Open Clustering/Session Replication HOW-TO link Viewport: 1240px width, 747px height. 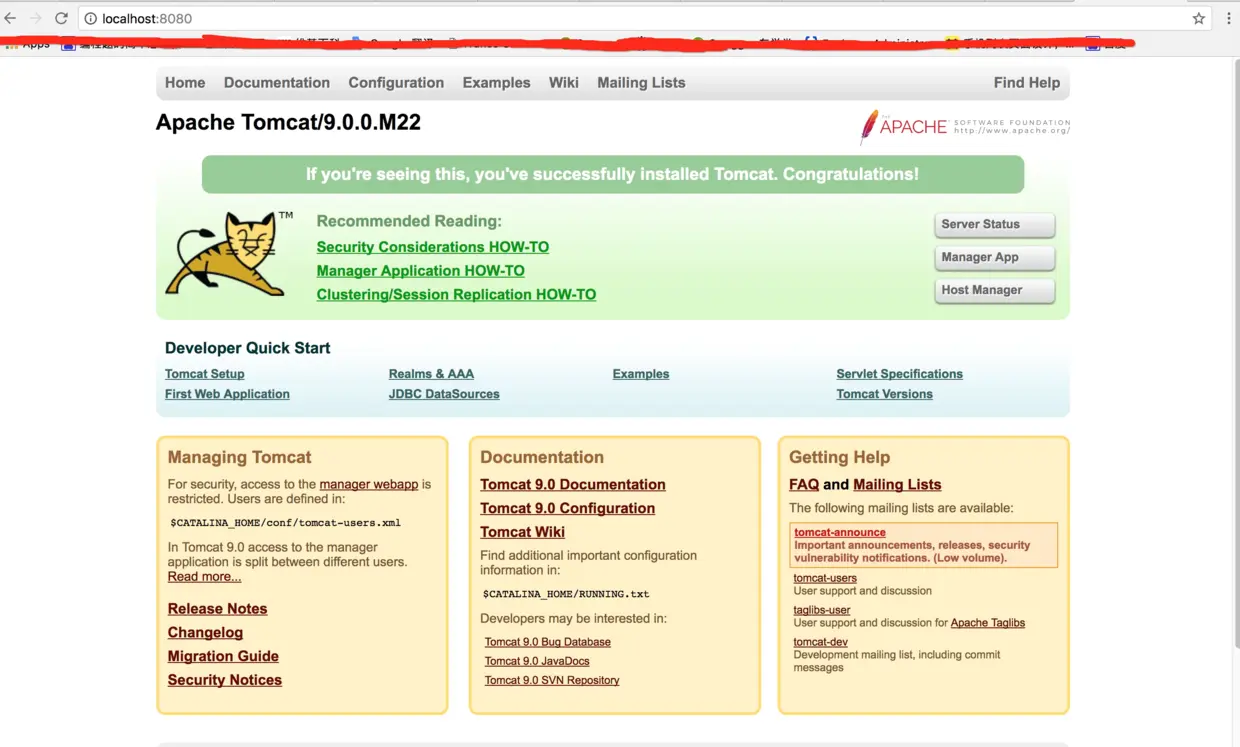[456, 295]
